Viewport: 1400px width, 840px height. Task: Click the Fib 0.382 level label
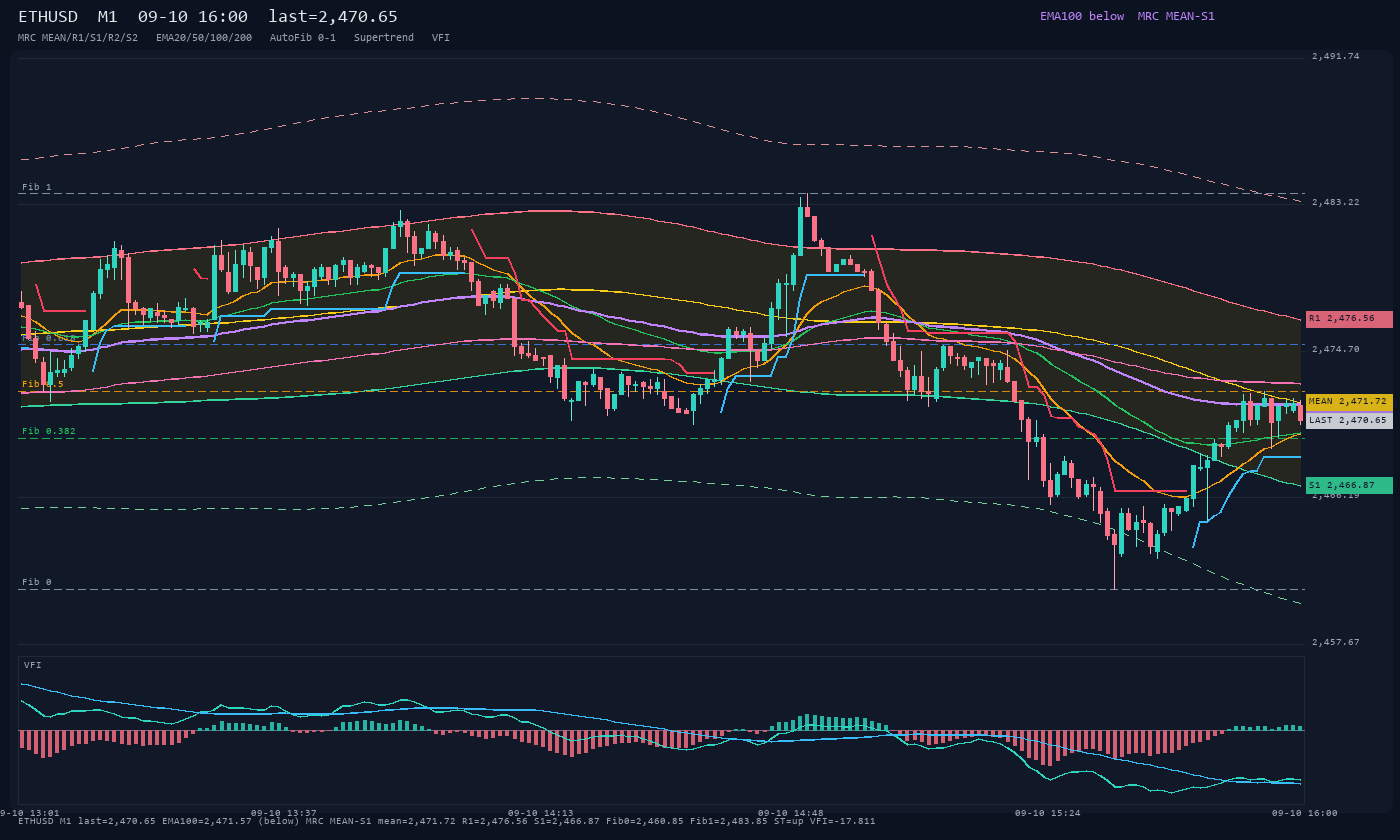(49, 432)
